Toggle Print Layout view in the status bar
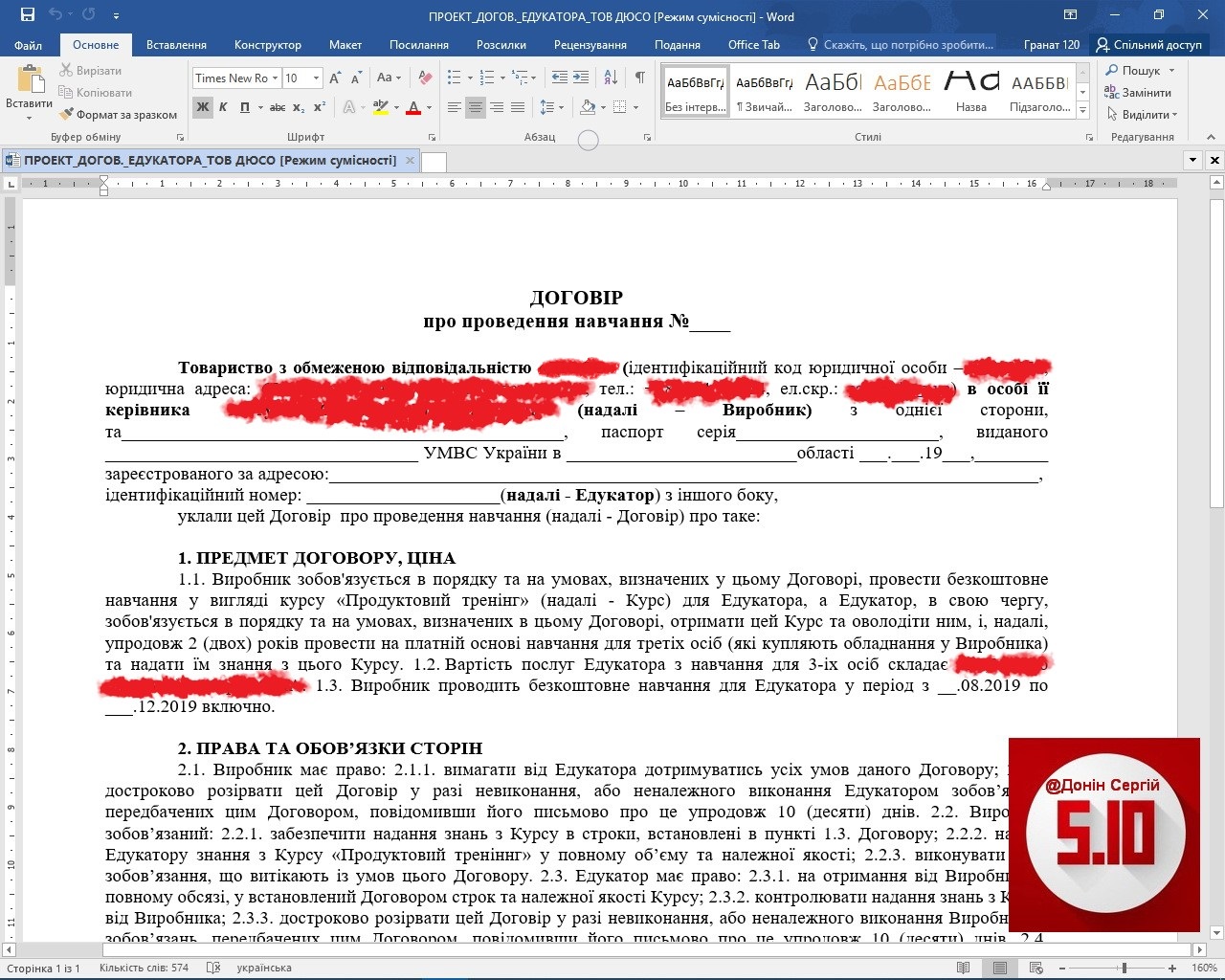Screen dimensions: 1225x980 click(x=1000, y=968)
